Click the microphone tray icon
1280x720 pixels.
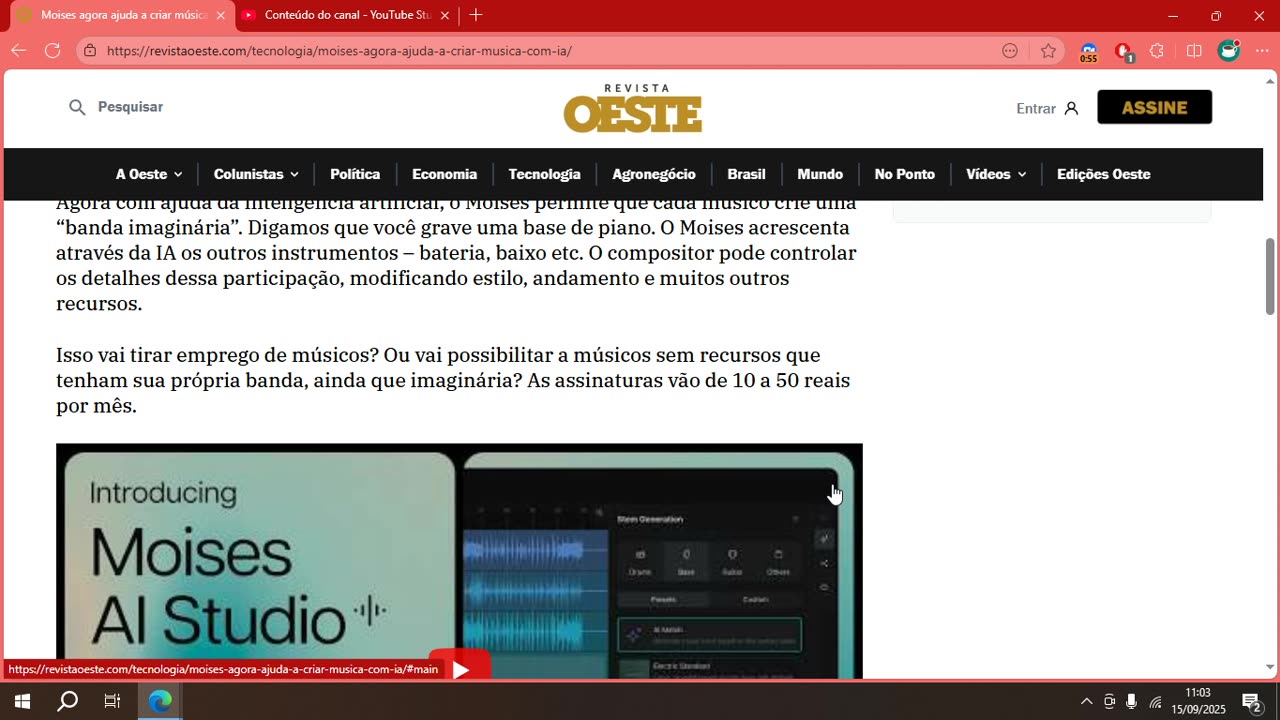tap(1131, 701)
